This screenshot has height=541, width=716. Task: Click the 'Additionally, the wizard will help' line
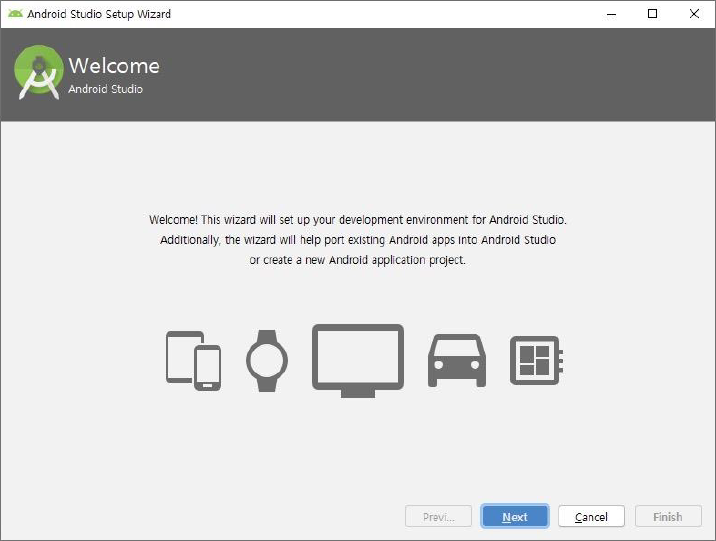[358, 240]
